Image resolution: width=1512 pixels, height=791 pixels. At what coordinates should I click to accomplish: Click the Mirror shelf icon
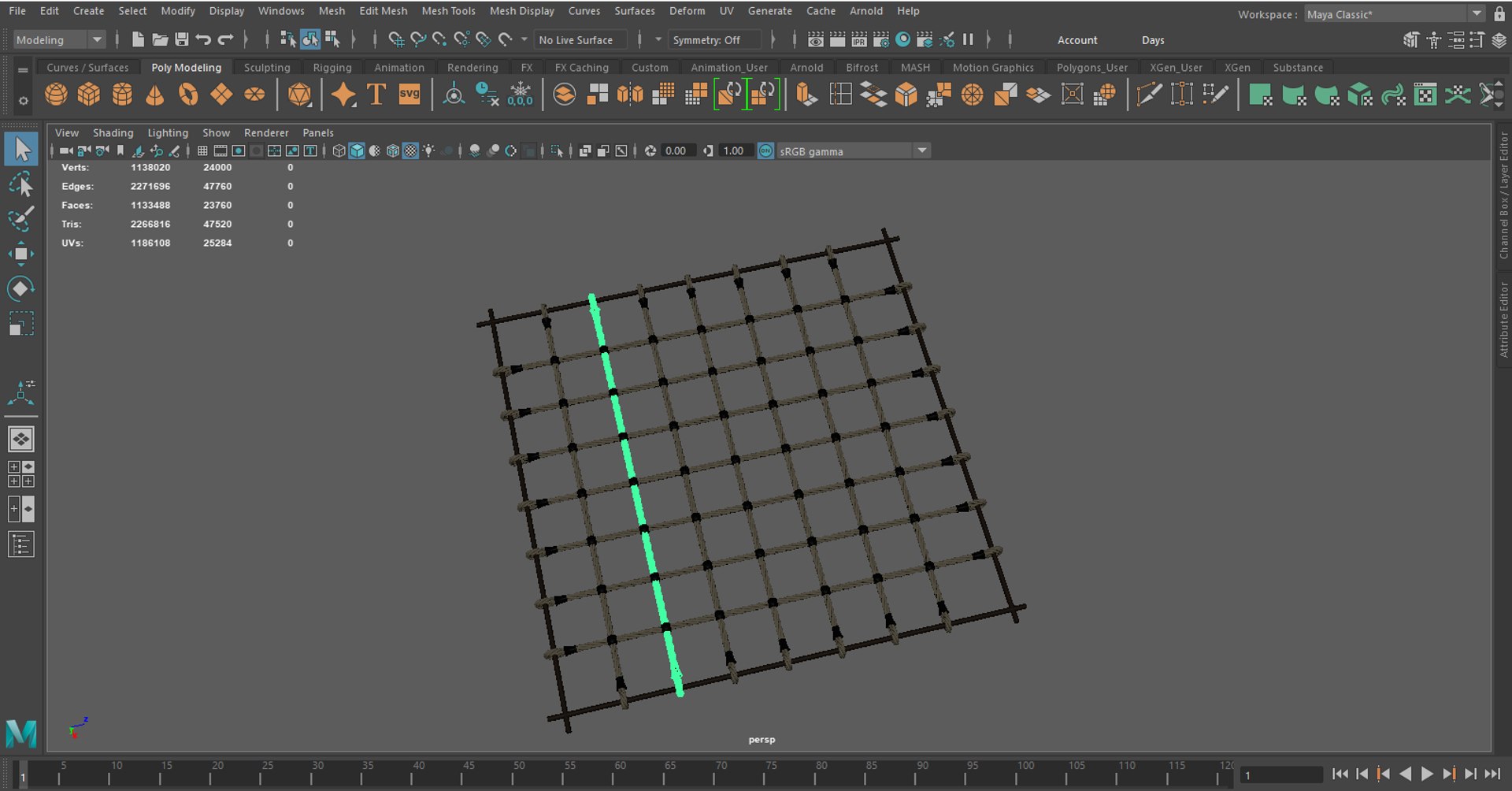click(630, 95)
